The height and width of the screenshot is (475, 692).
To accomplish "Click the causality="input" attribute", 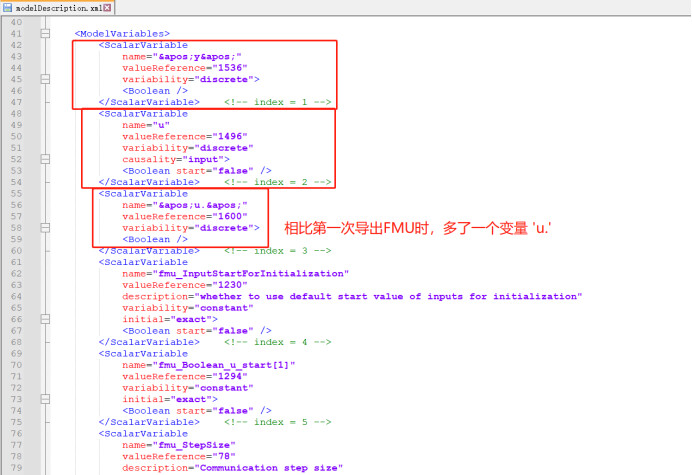I will pos(176,159).
